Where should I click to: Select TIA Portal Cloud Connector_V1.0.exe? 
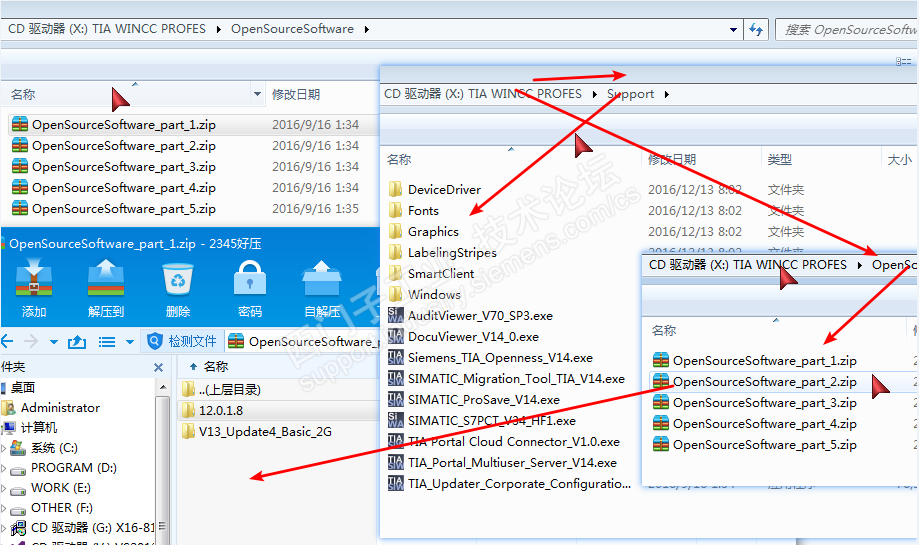pos(504,442)
